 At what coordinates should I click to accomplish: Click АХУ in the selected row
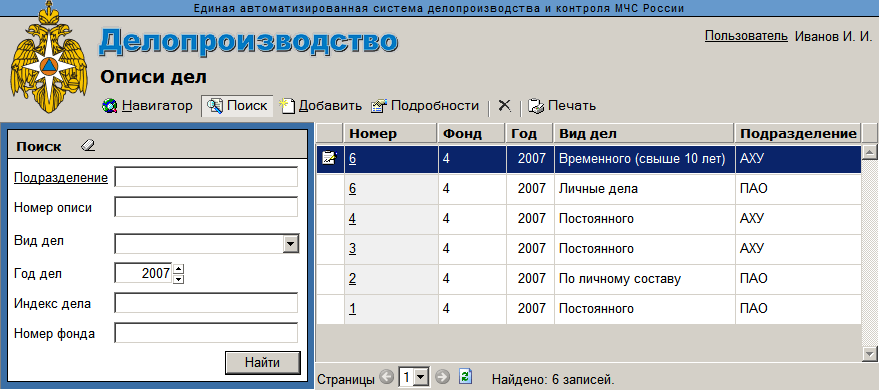pos(752,159)
